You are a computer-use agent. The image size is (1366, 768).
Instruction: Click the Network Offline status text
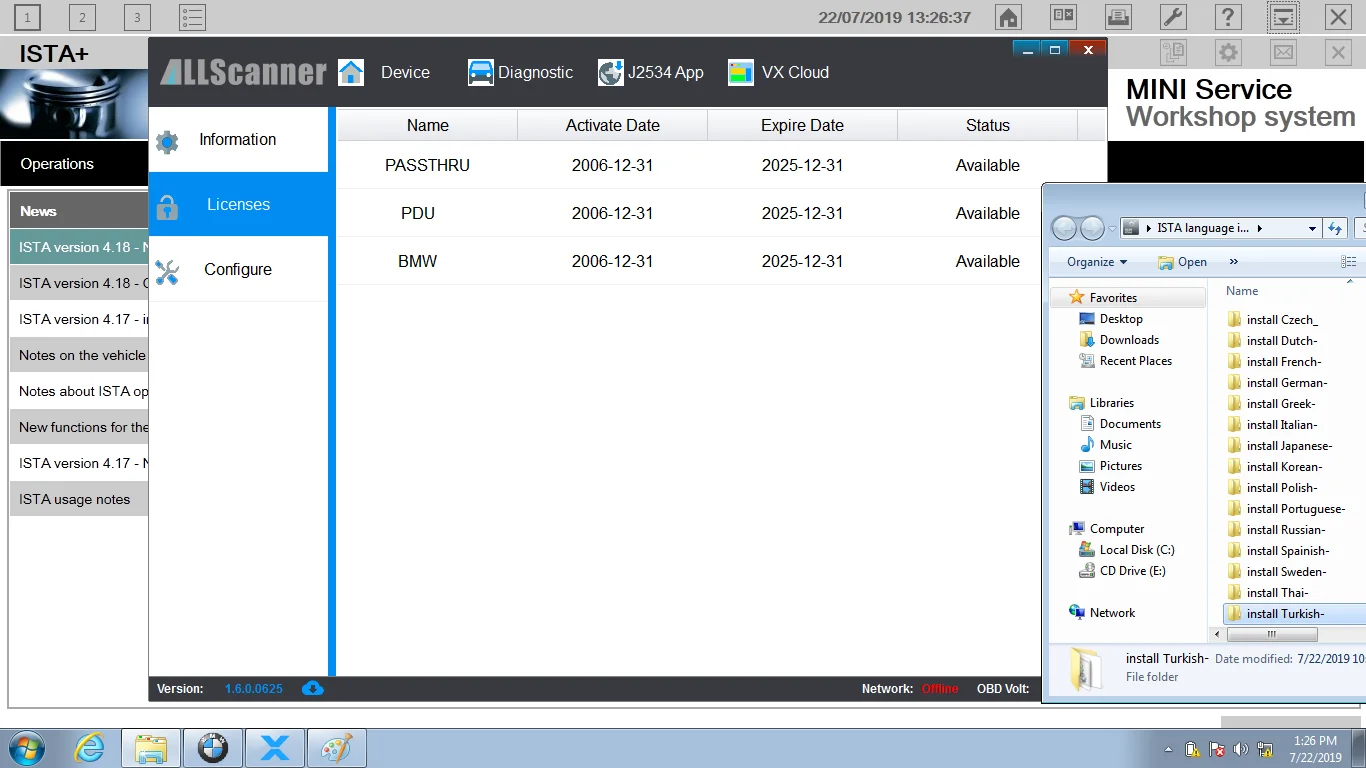click(x=940, y=689)
